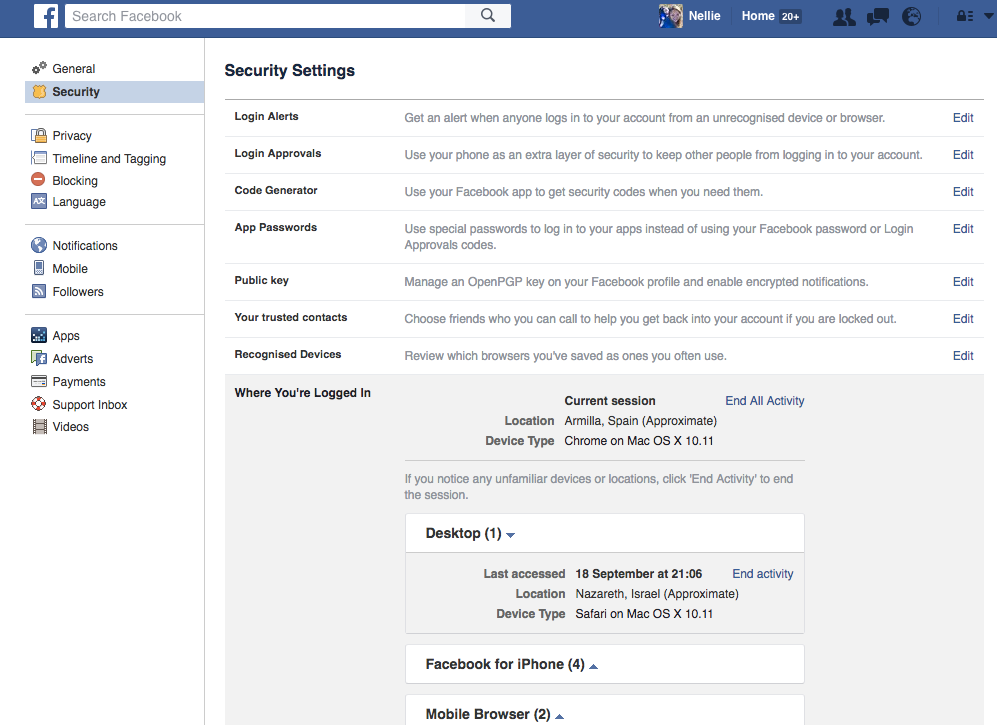Open Blocking settings
Image resolution: width=997 pixels, height=725 pixels.
pos(75,181)
